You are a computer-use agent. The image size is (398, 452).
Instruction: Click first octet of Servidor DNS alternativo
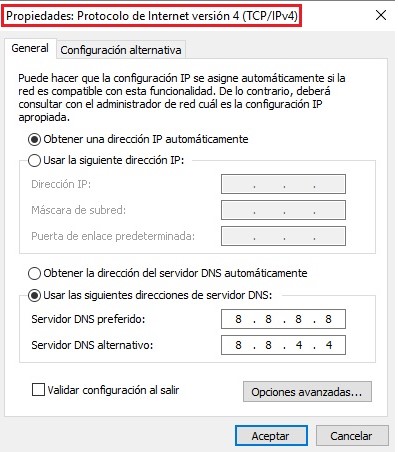tap(238, 345)
